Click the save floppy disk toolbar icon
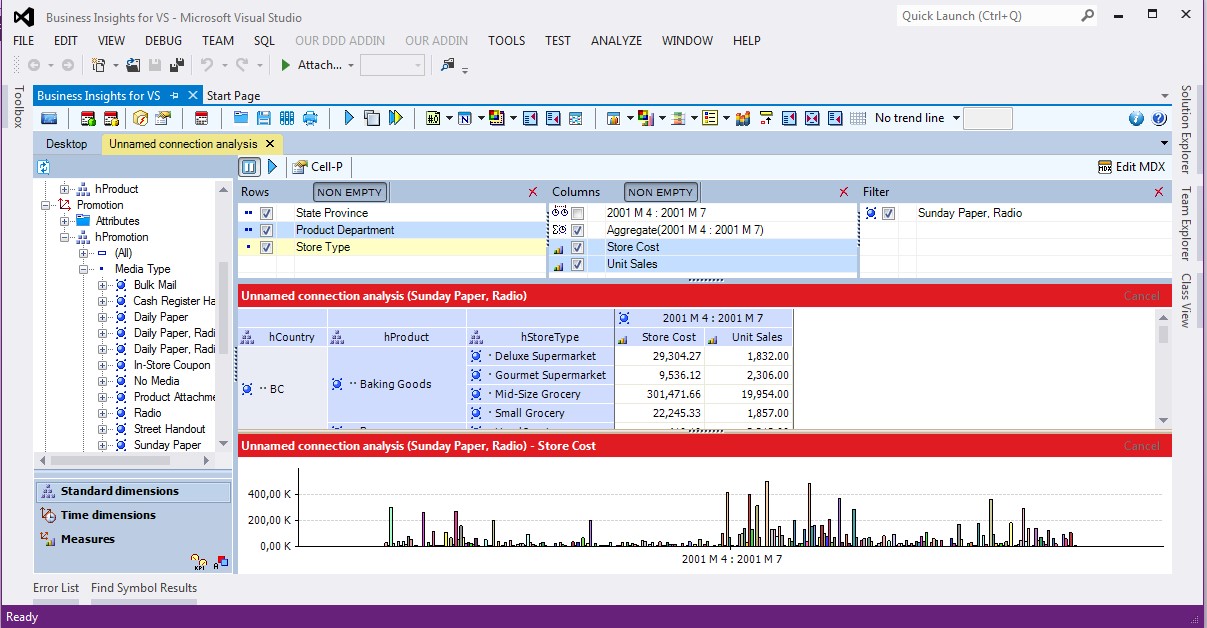1207x628 pixels. point(264,118)
